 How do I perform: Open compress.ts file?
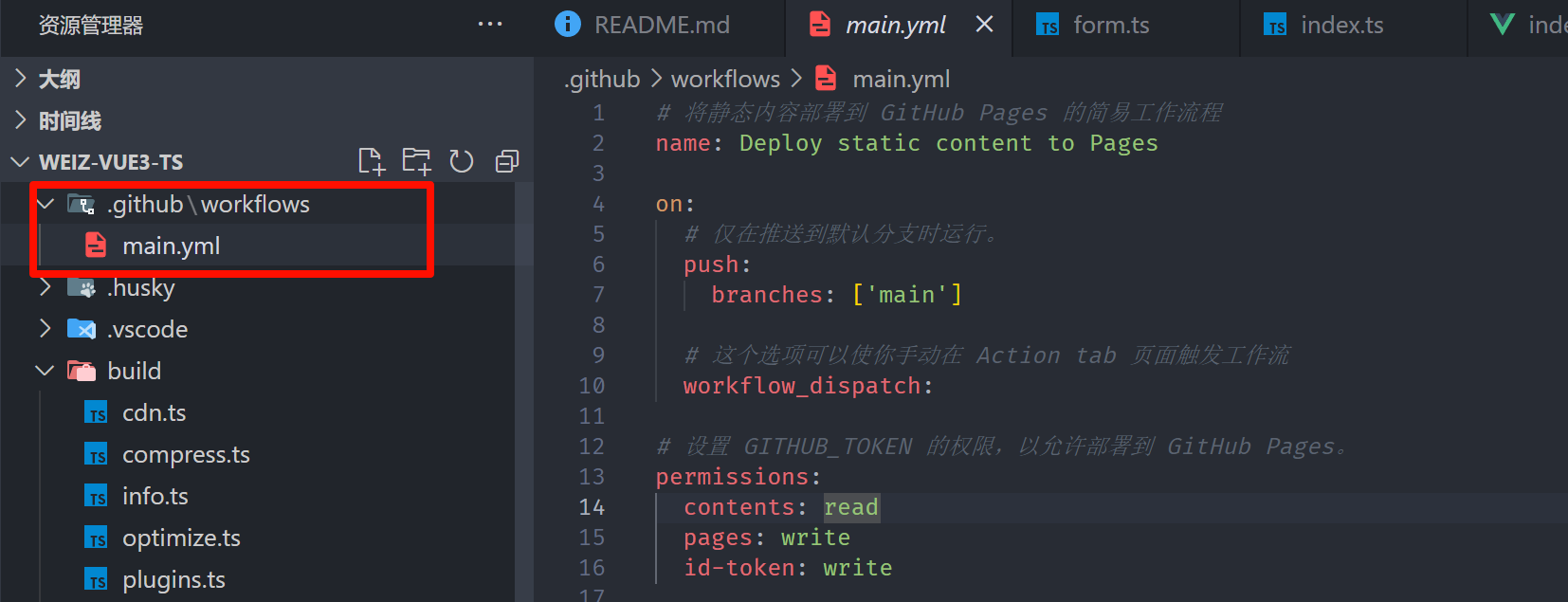tap(186, 454)
